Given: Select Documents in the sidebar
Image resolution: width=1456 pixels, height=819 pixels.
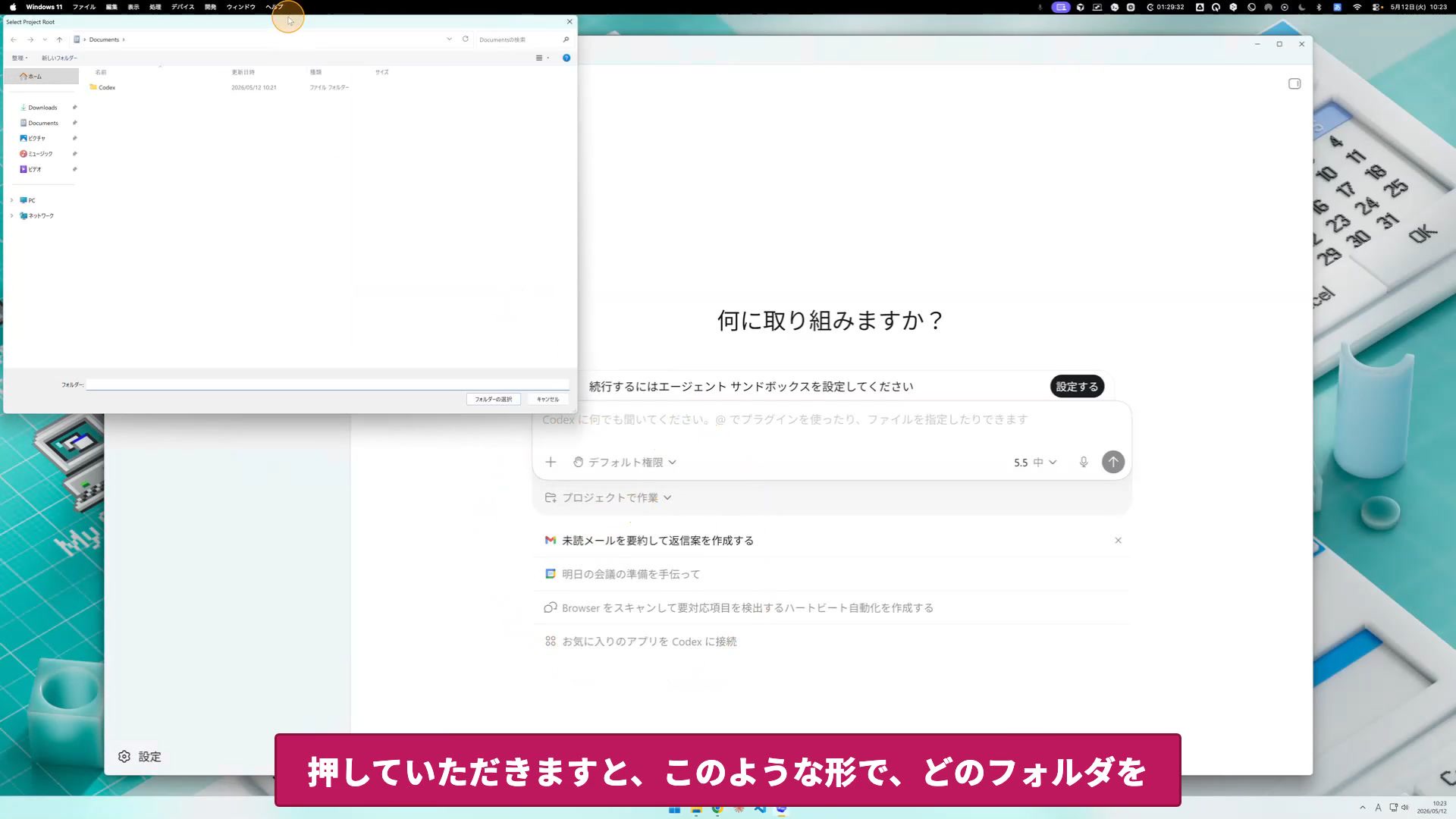Looking at the screenshot, I should pos(43,123).
